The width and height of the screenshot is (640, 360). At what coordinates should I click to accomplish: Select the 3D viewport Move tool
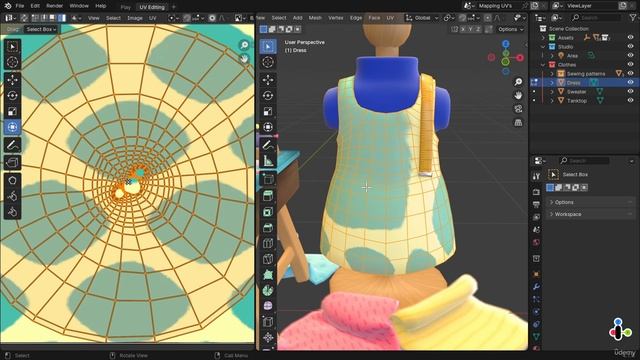tap(268, 80)
